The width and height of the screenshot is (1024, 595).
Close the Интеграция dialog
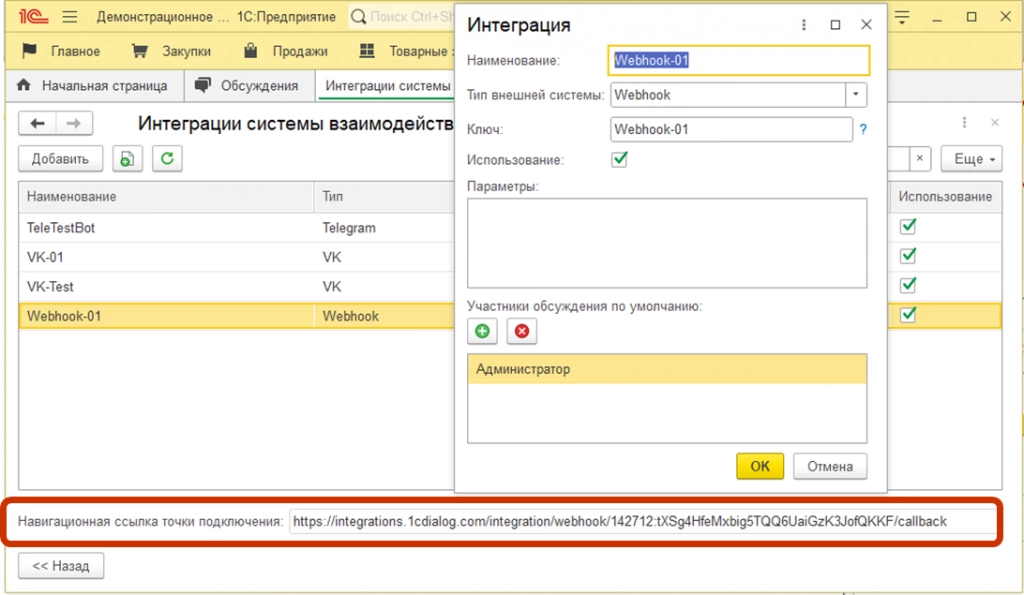tap(867, 25)
